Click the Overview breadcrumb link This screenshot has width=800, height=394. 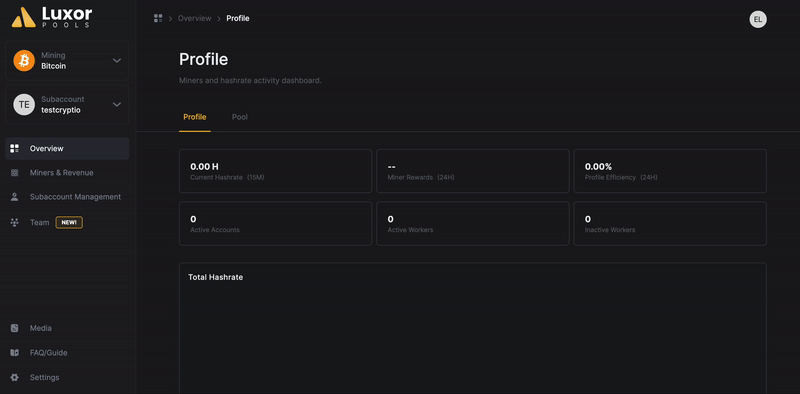194,18
